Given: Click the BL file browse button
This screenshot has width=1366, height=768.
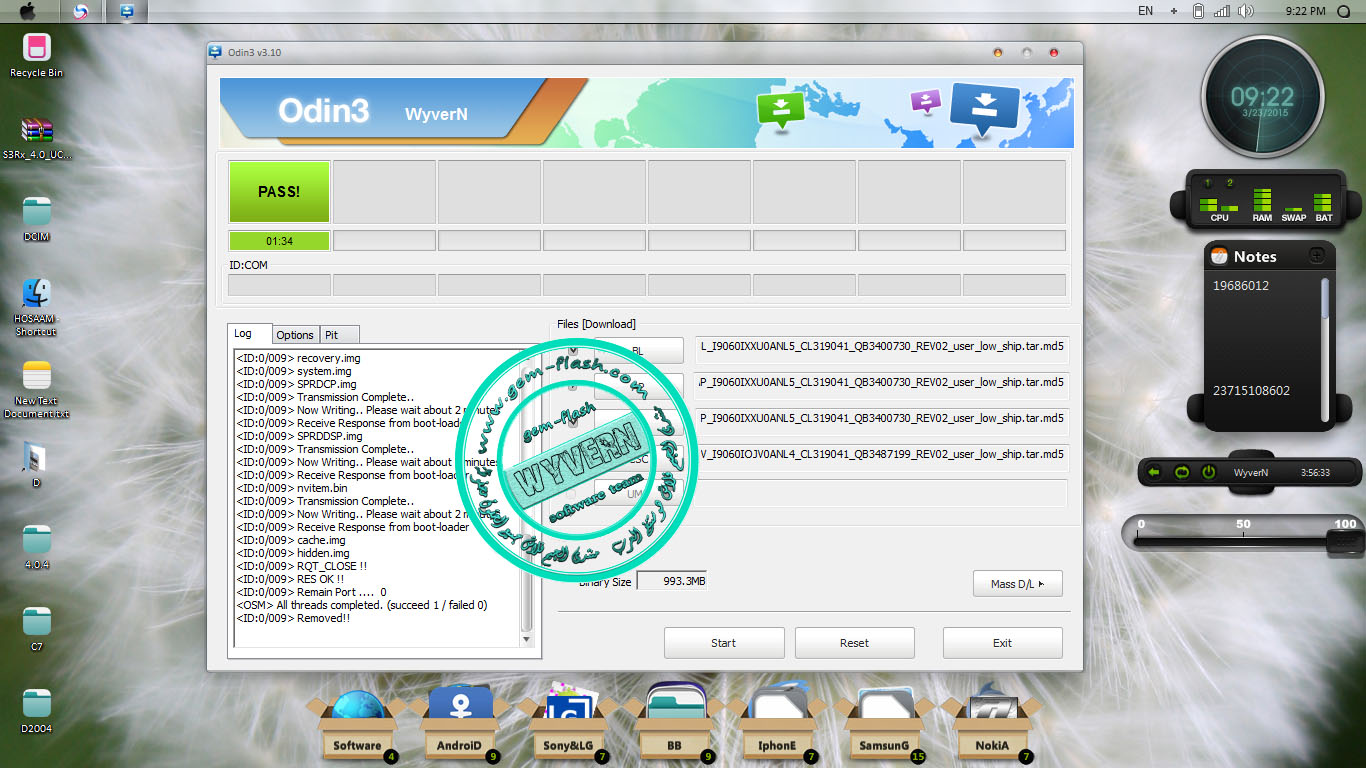Looking at the screenshot, I should coord(638,350).
